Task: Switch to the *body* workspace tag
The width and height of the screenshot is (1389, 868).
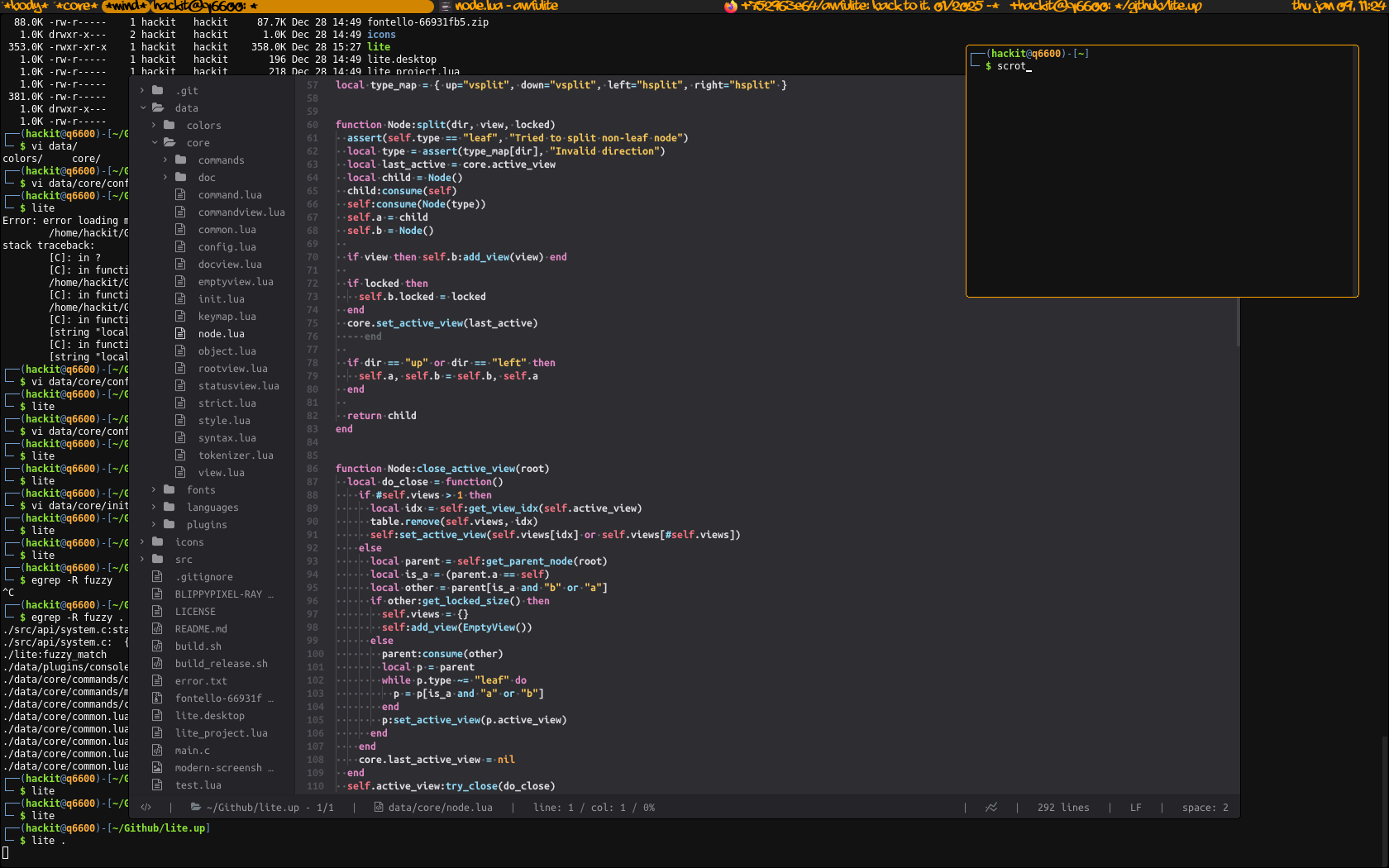Action: pos(26,6)
